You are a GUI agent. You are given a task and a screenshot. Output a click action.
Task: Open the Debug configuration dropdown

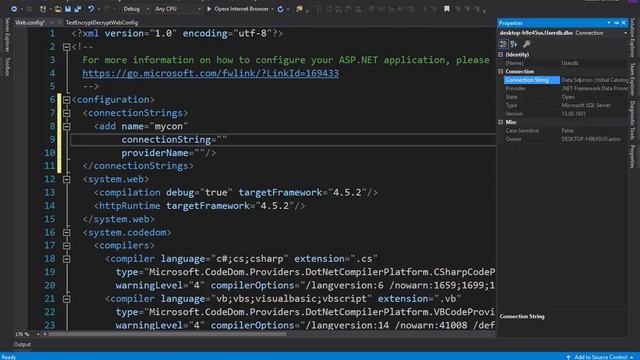click(x=136, y=9)
